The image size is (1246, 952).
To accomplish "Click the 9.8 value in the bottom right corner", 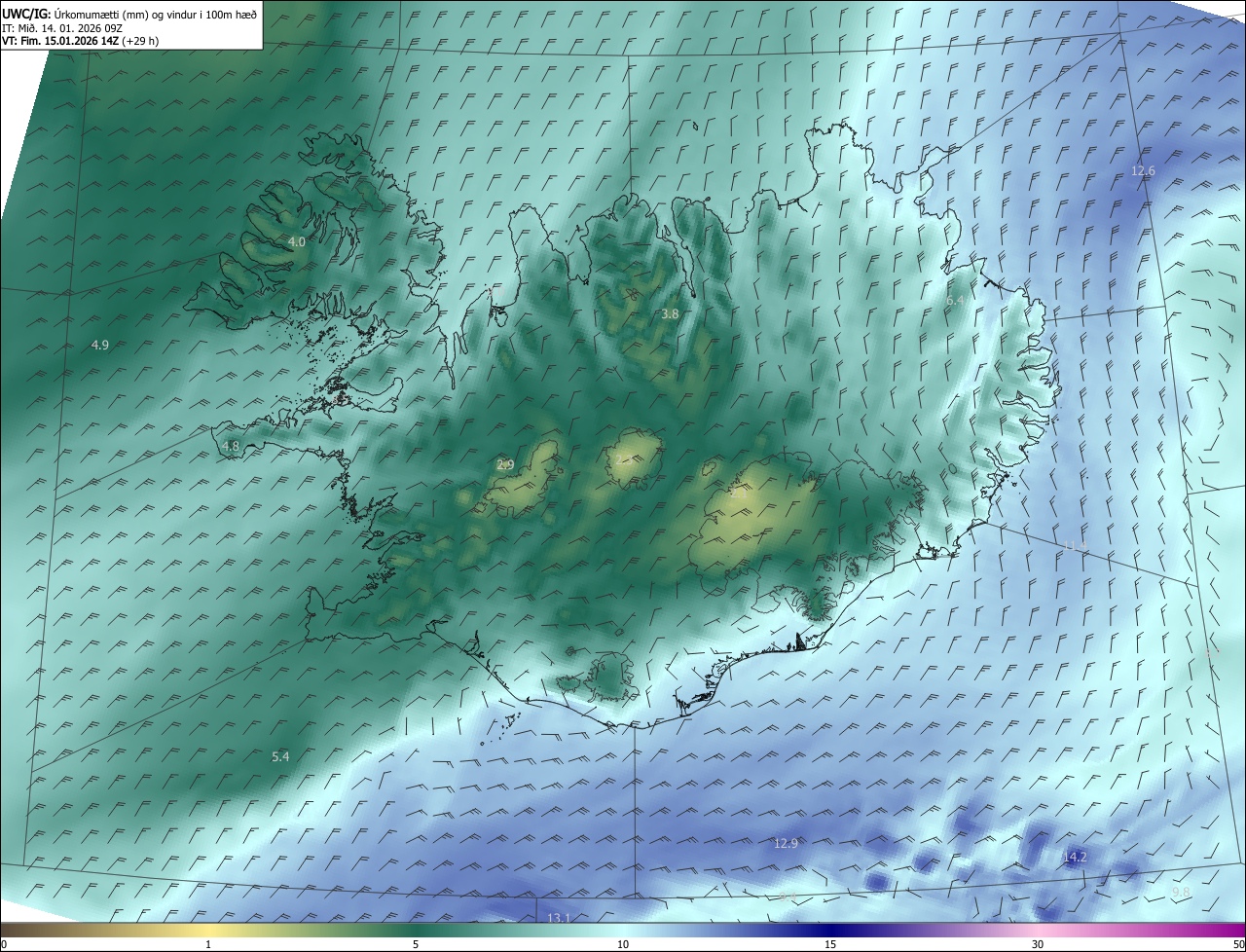I will [x=1181, y=892].
